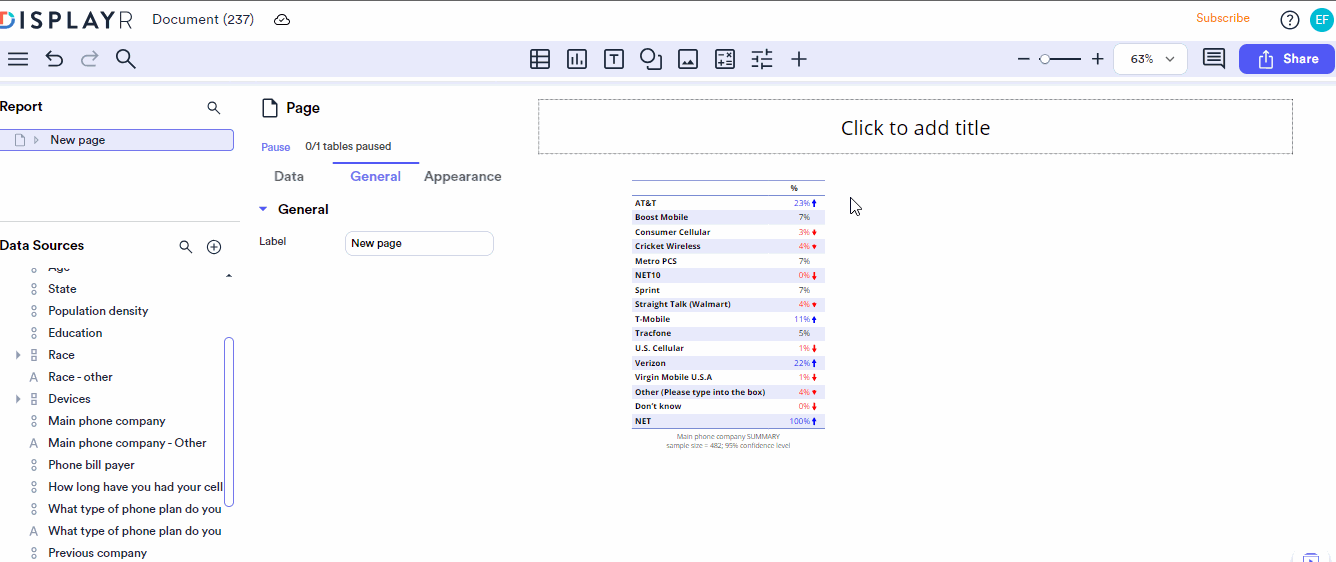Click the 'Click to add title' box

click(915, 127)
